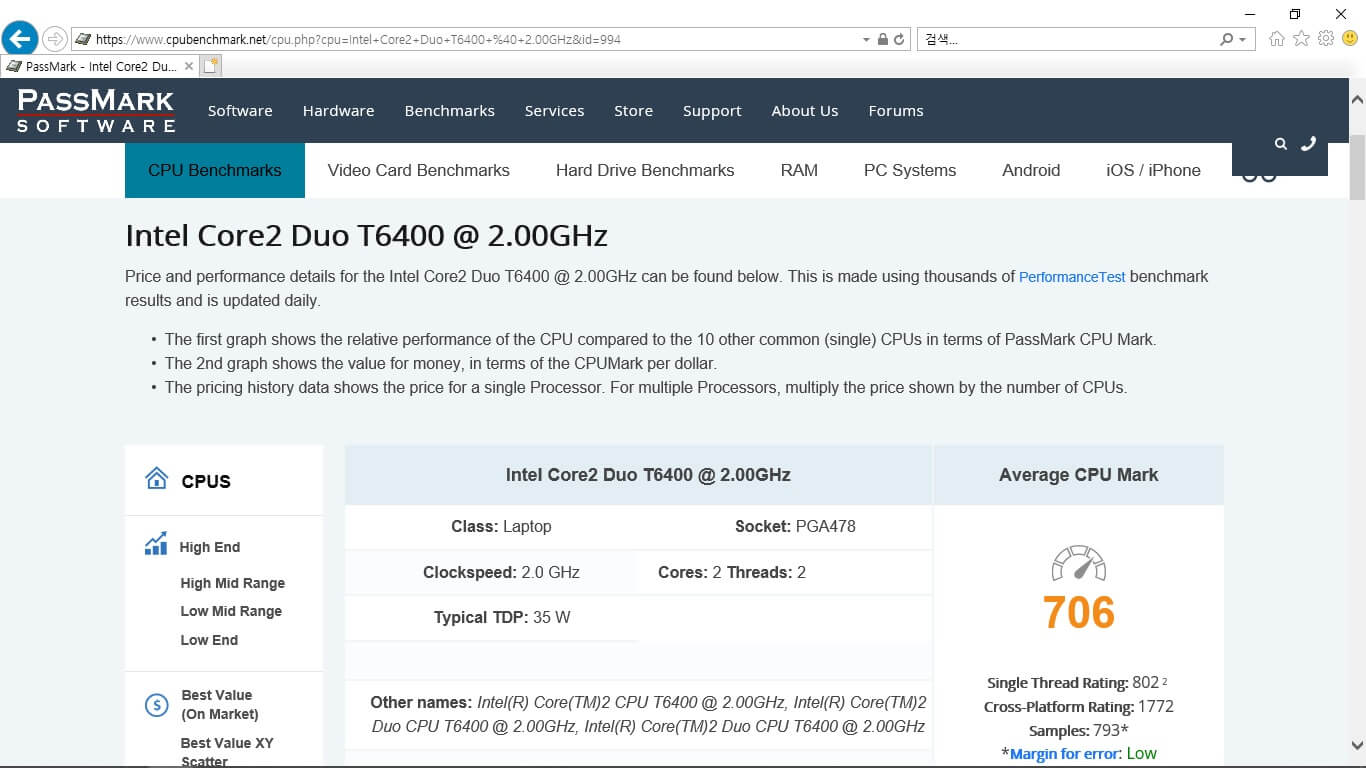Select the PassMark - Intel Core2 Du... tab

[100, 67]
